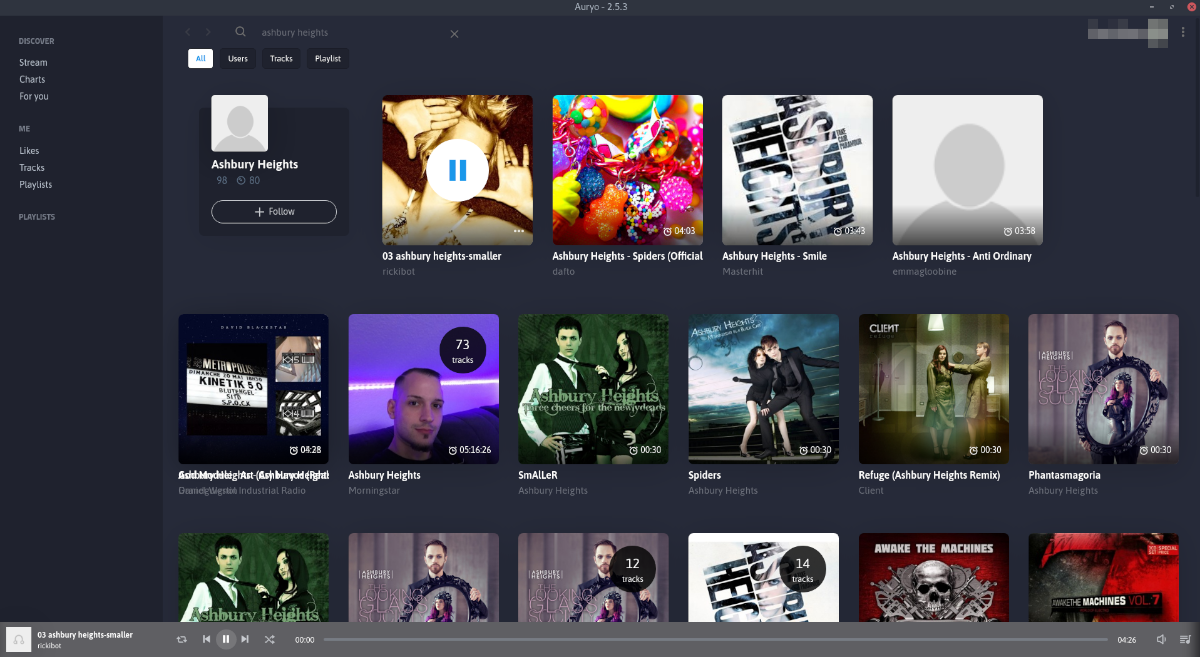Open the Refuge (Ashbury Heights Remix) cover
The height and width of the screenshot is (657, 1200).
pos(933,389)
